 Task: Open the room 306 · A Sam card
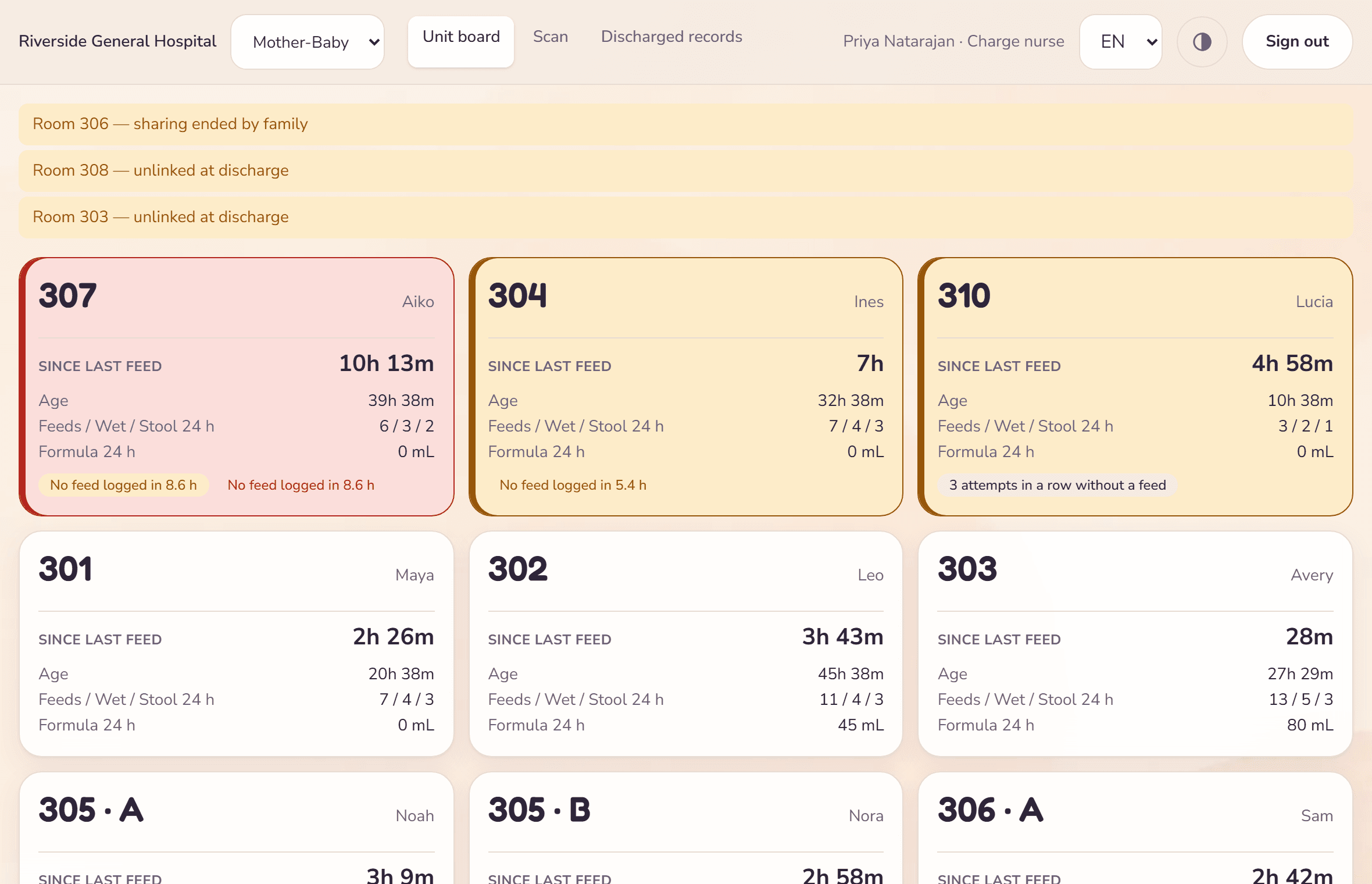pos(1135,828)
